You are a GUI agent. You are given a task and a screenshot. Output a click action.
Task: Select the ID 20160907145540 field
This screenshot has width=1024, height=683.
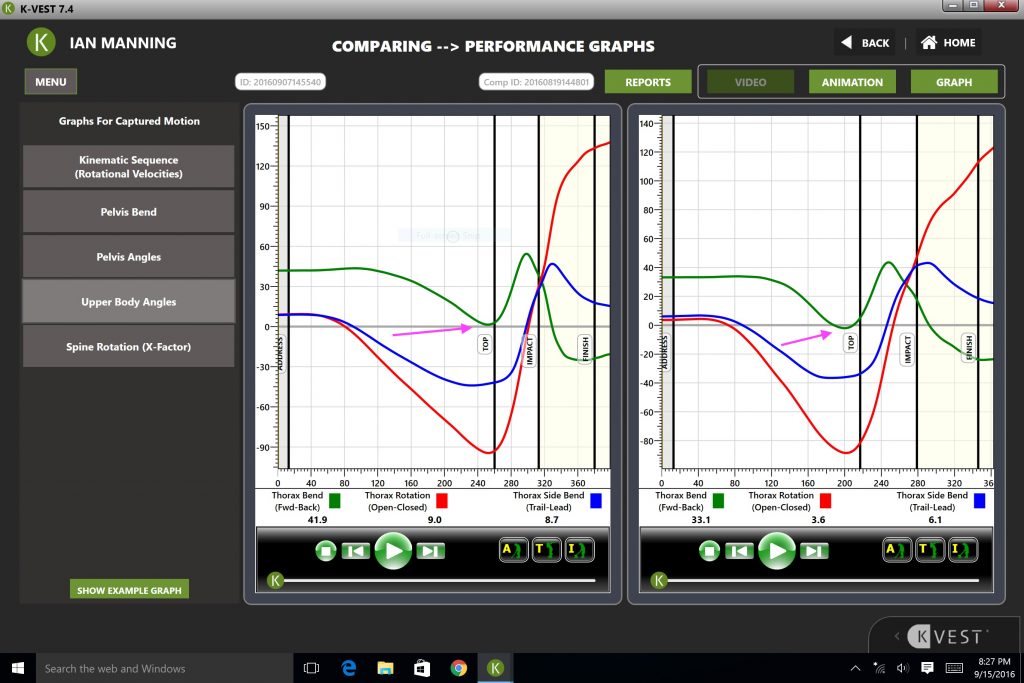click(x=280, y=82)
